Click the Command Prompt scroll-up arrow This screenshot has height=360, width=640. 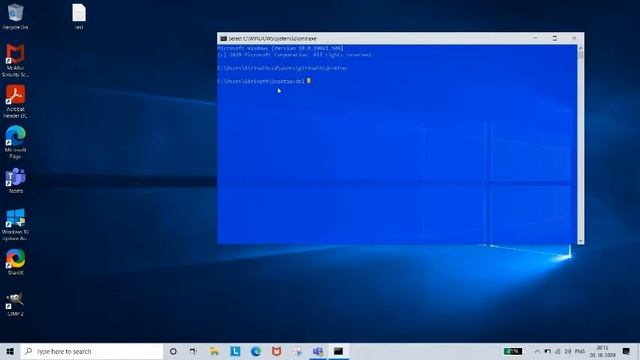click(580, 48)
